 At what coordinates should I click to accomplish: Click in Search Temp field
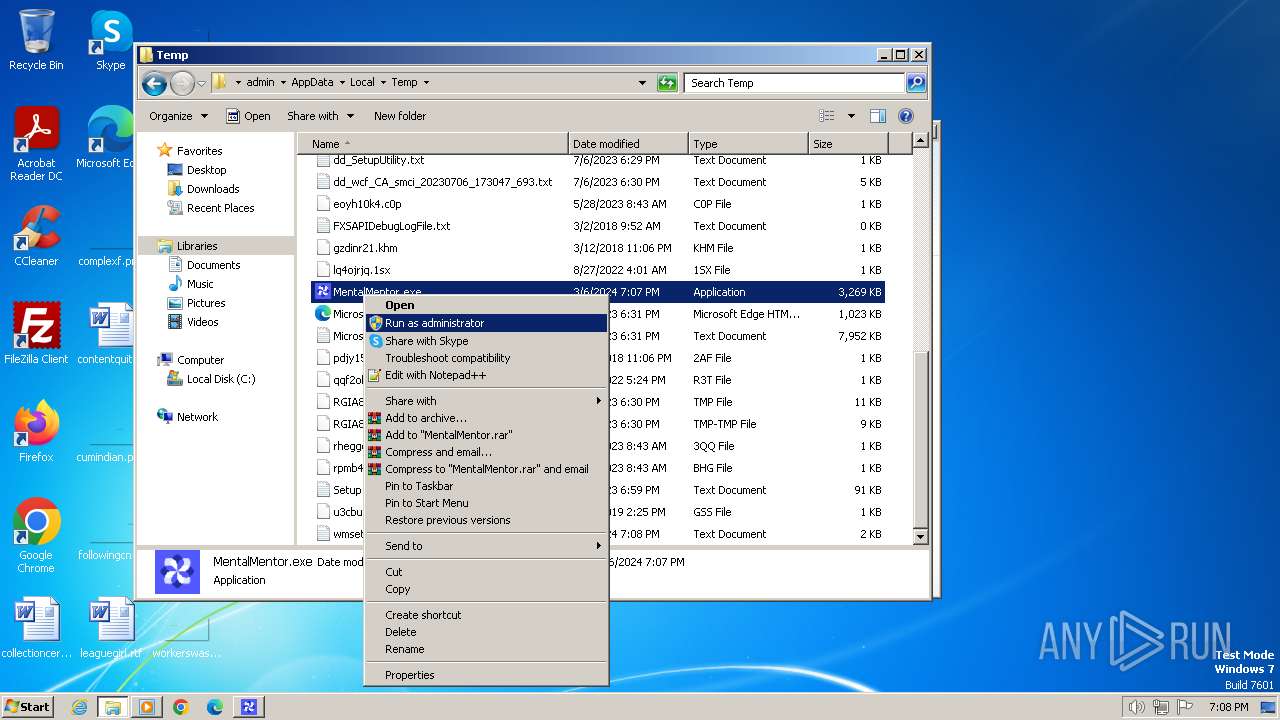795,83
